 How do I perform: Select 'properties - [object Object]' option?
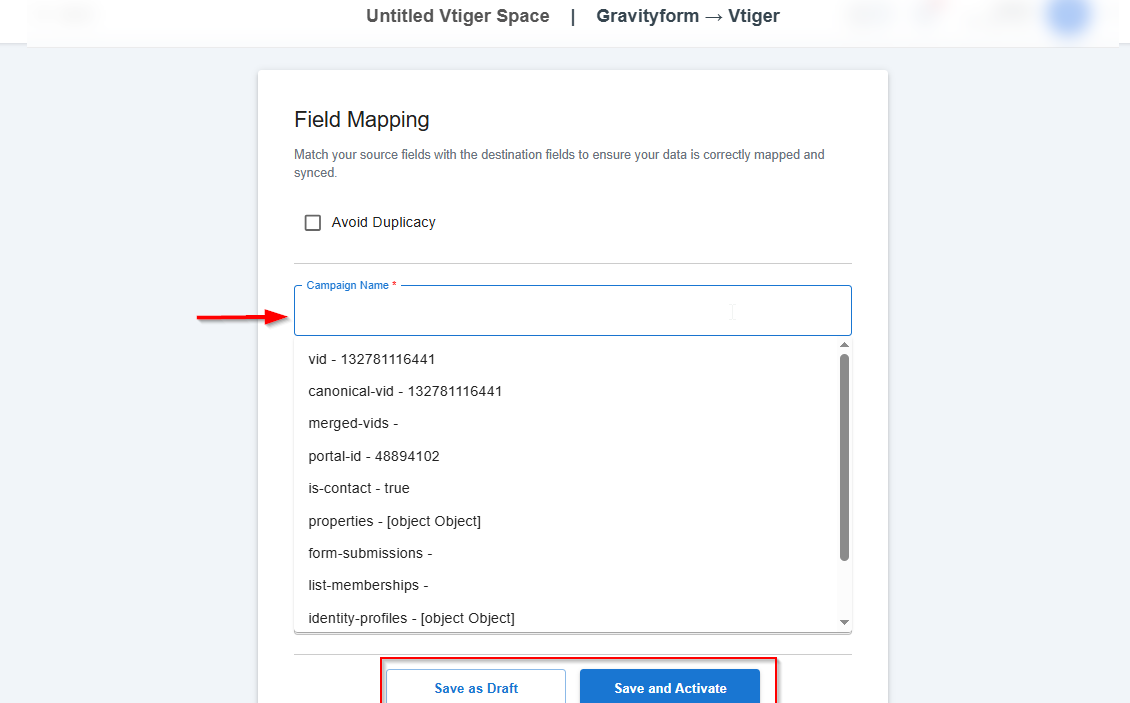coord(394,521)
